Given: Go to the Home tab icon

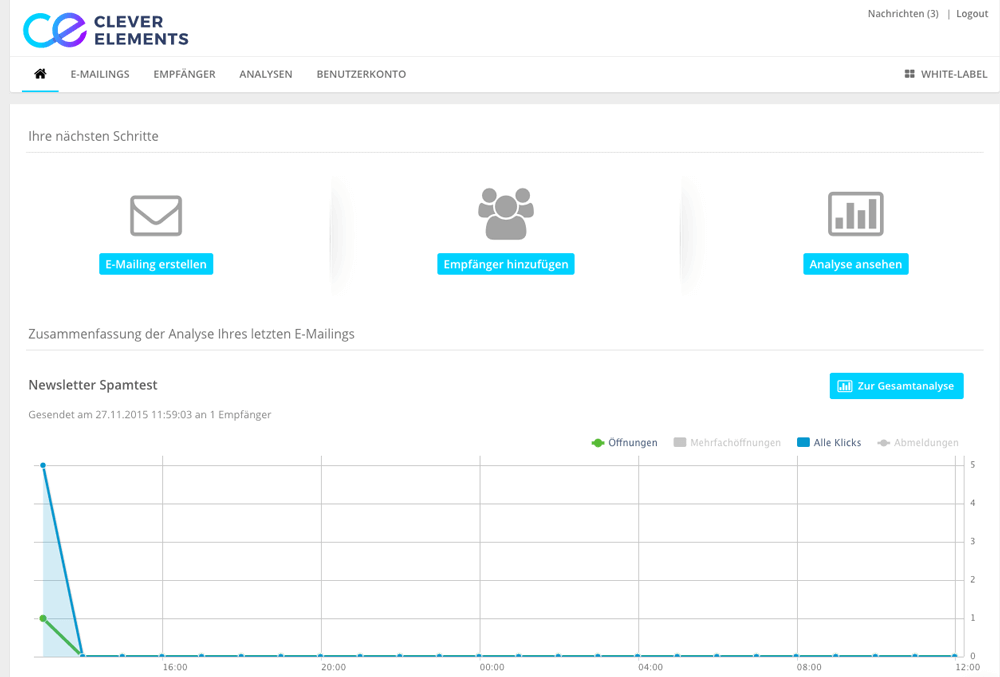Looking at the screenshot, I should click(40, 73).
